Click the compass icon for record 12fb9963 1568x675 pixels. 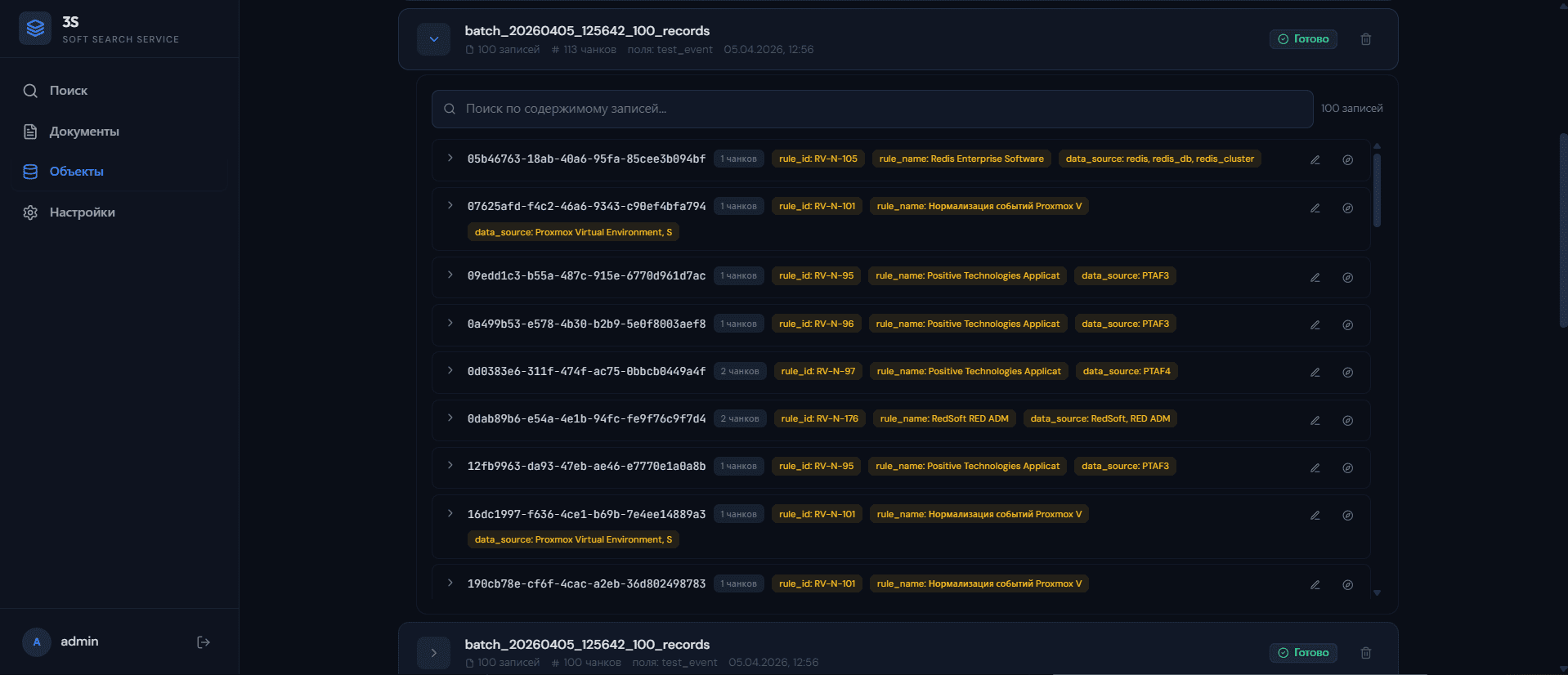click(x=1347, y=468)
